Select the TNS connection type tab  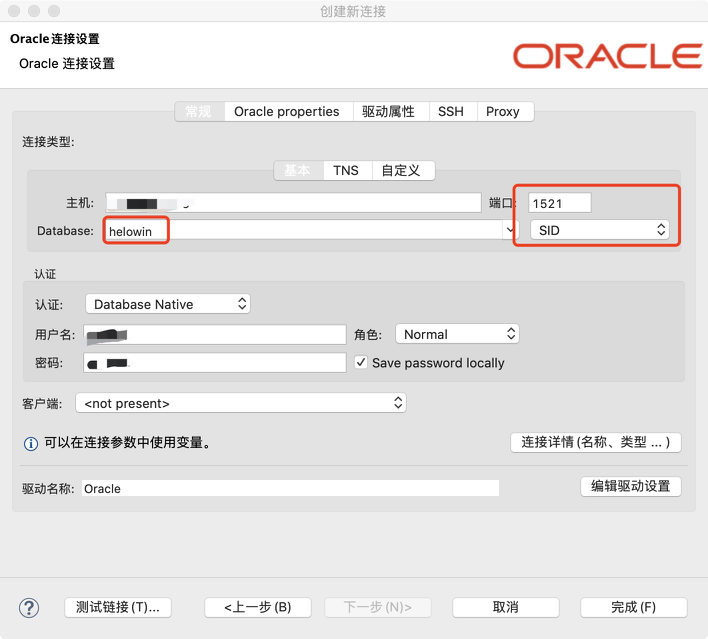(346, 170)
